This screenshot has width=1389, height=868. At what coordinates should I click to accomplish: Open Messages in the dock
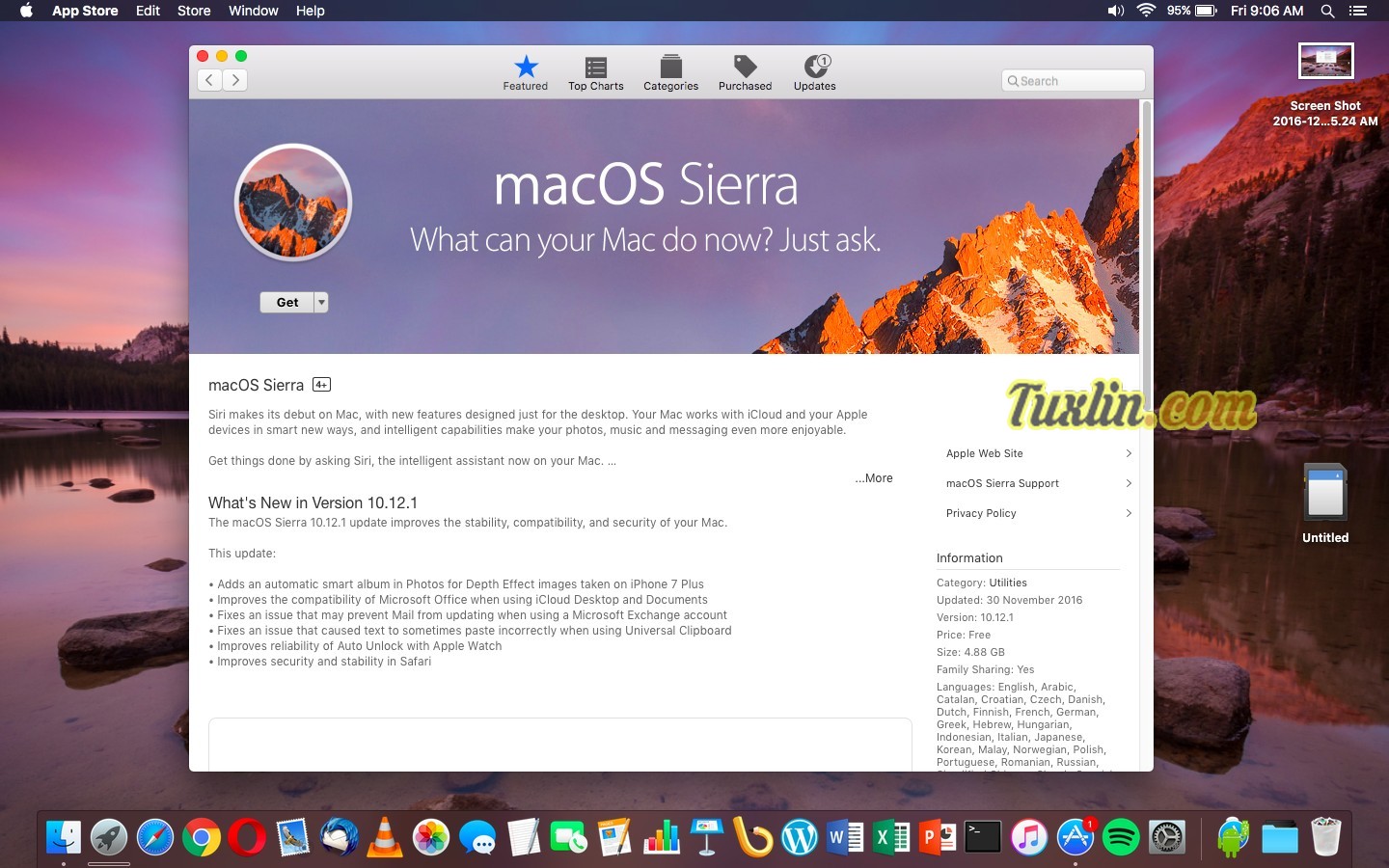(477, 837)
